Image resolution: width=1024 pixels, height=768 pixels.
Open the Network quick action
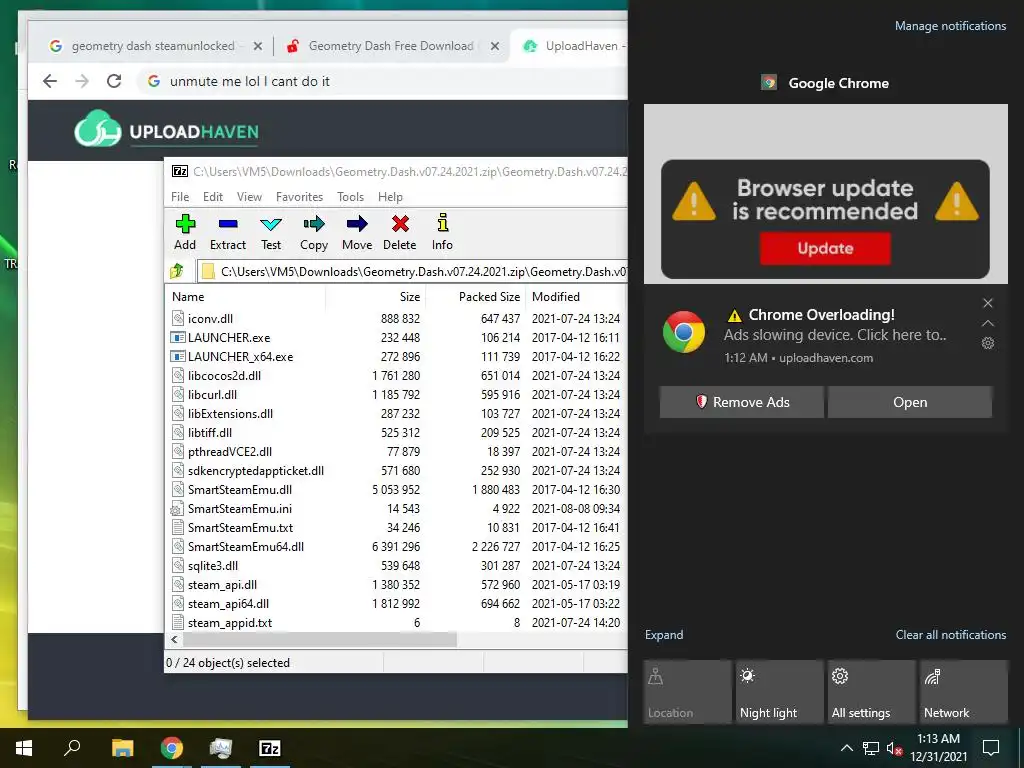coord(963,692)
